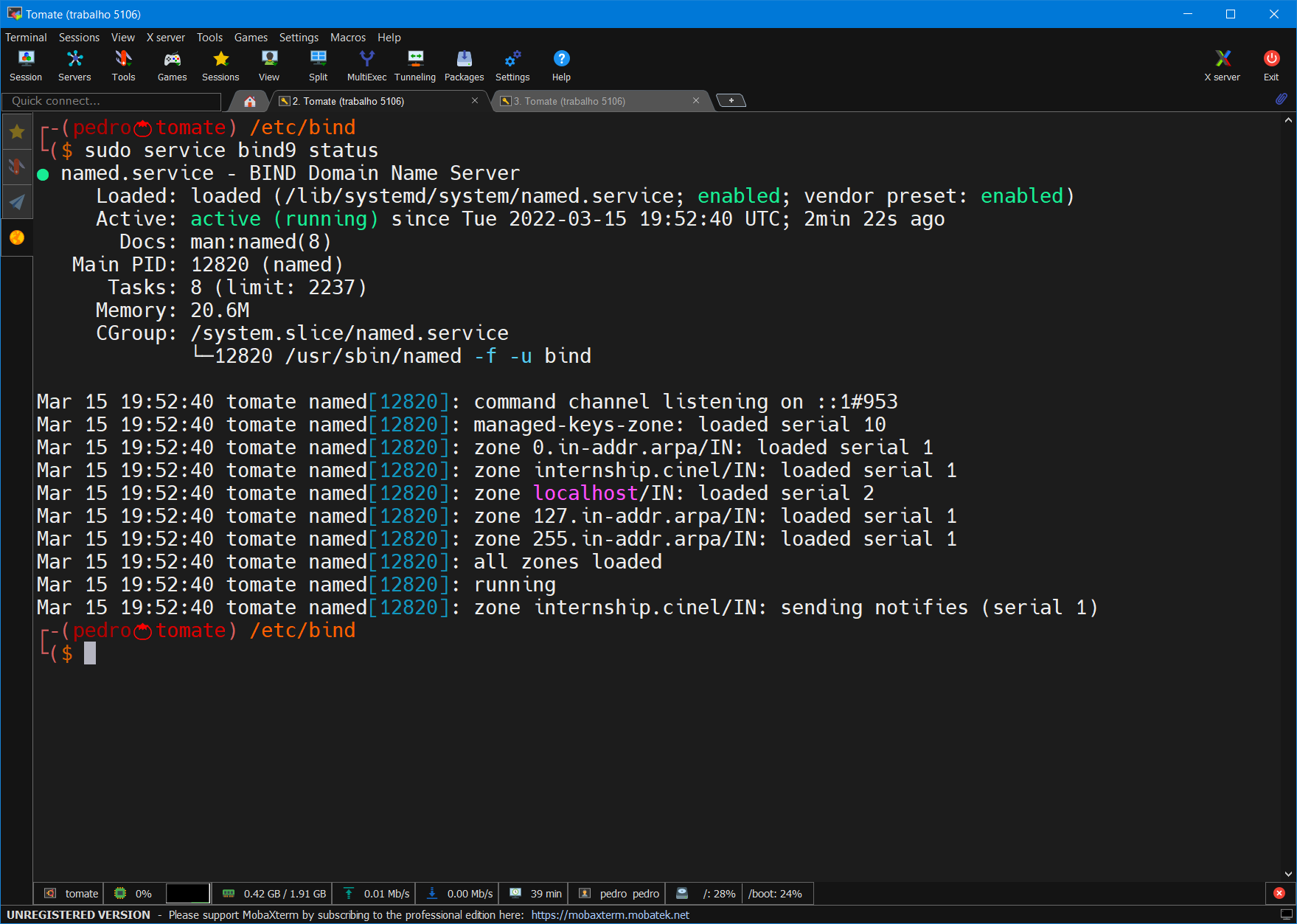Open the Packages installer

[464, 64]
